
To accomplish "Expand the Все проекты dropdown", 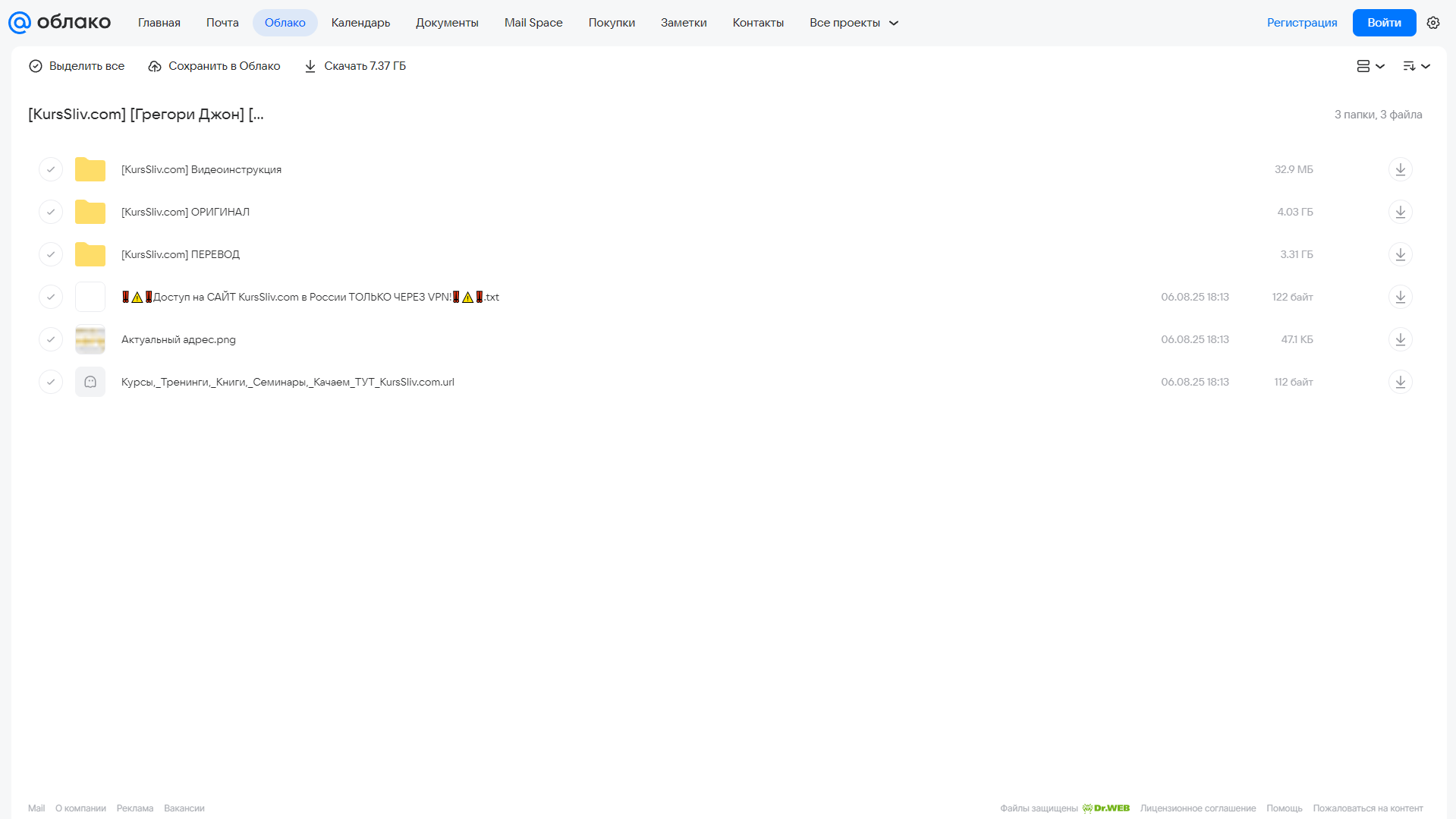I will pyautogui.click(x=854, y=23).
